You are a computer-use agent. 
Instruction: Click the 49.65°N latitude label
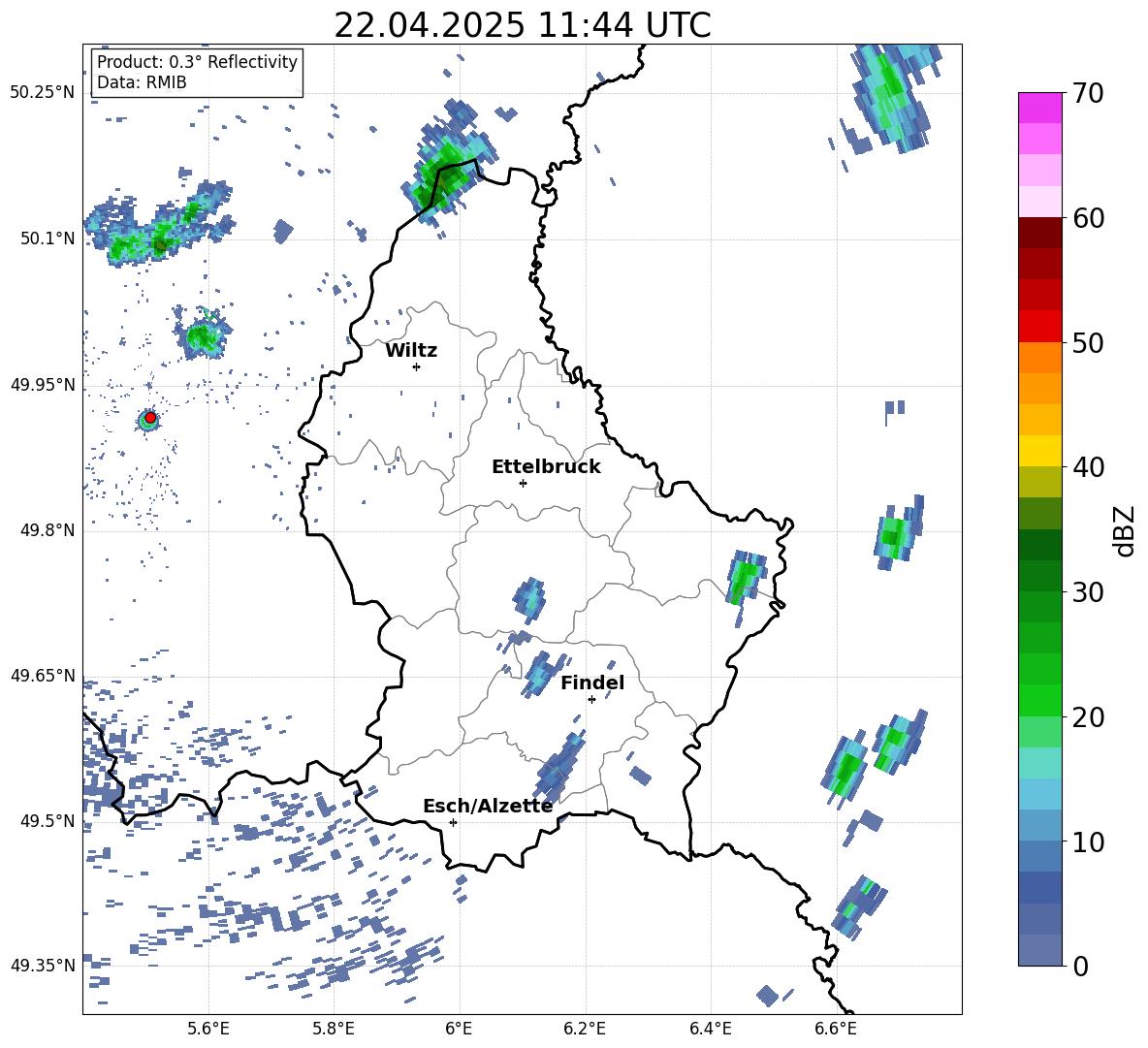43,675
